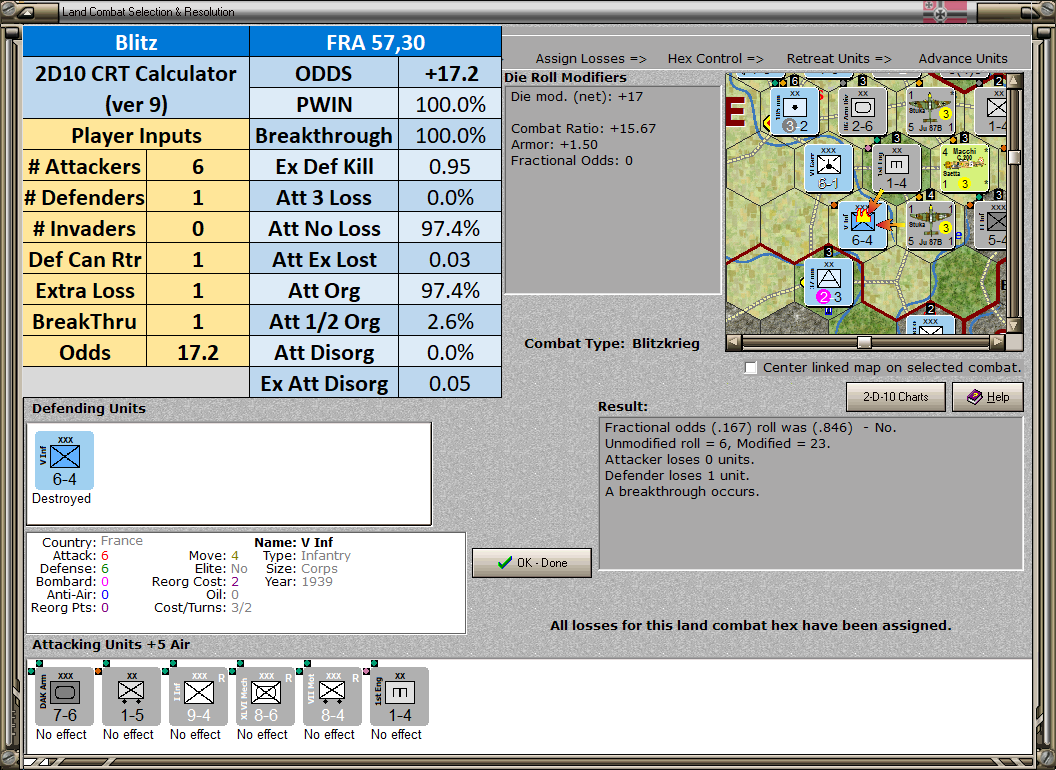The width and height of the screenshot is (1056, 770).
Task: Click the German flag icon in title bar
Action: pyautogui.click(x=944, y=11)
